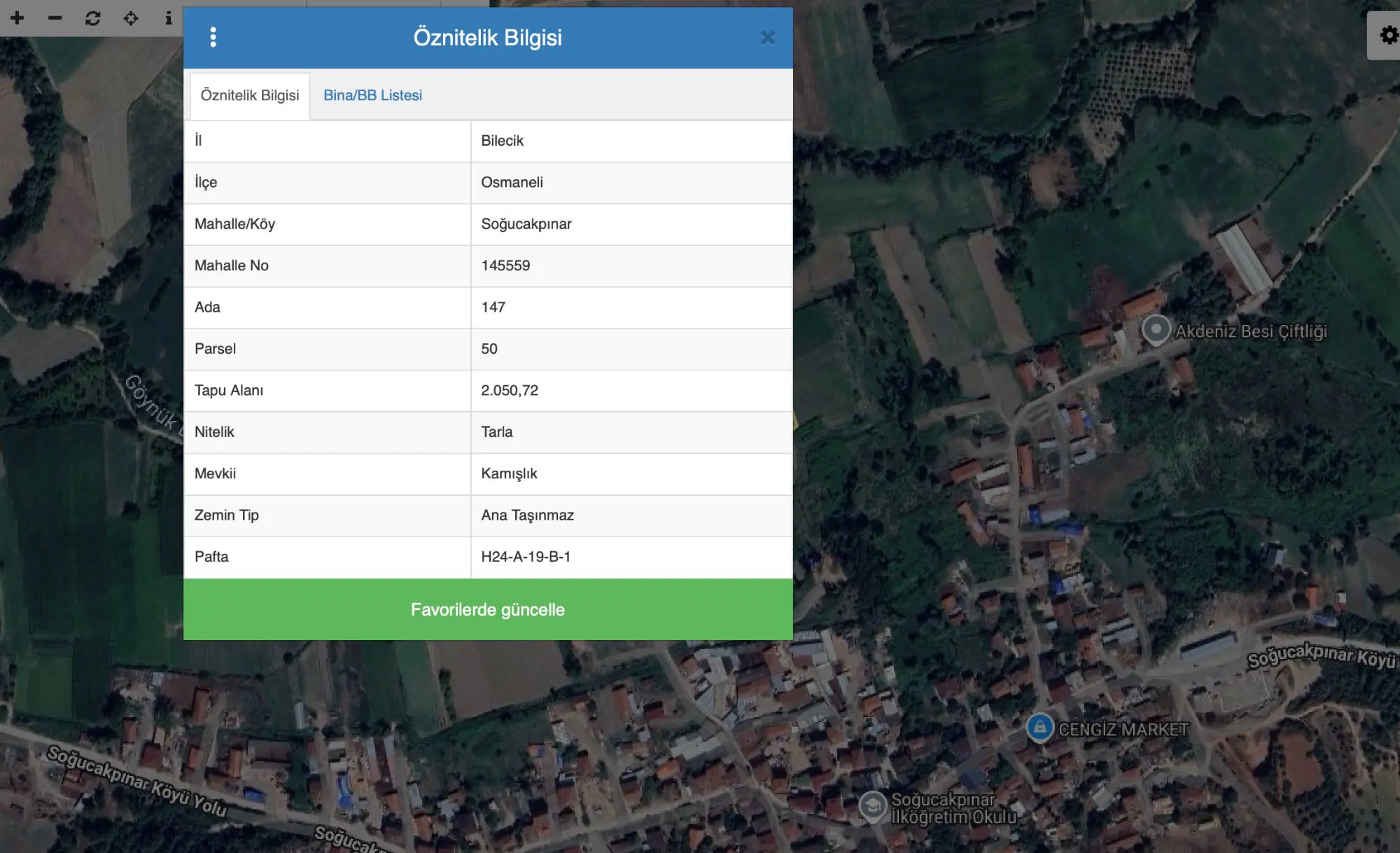The height and width of the screenshot is (853, 1400).
Task: Click the İlçe label cell
Action: [x=328, y=183]
